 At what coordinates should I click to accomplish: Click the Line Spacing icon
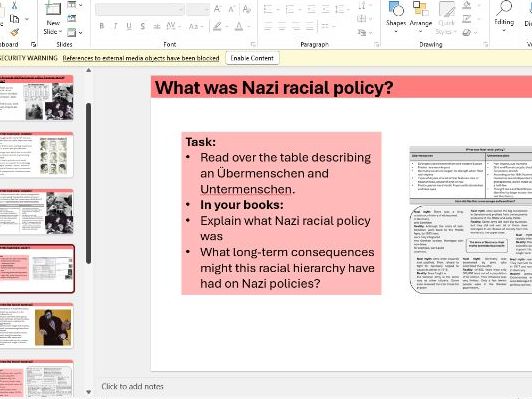pos(340,9)
